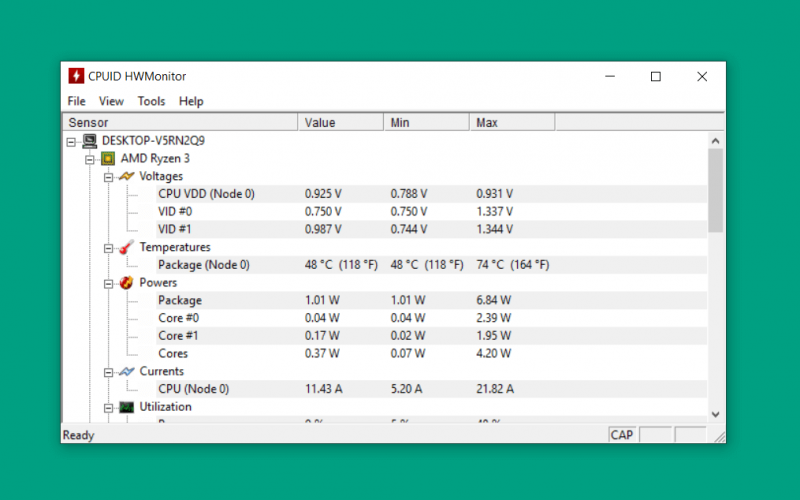This screenshot has height=500, width=800.
Task: Collapse the Voltages group
Action: point(108,178)
